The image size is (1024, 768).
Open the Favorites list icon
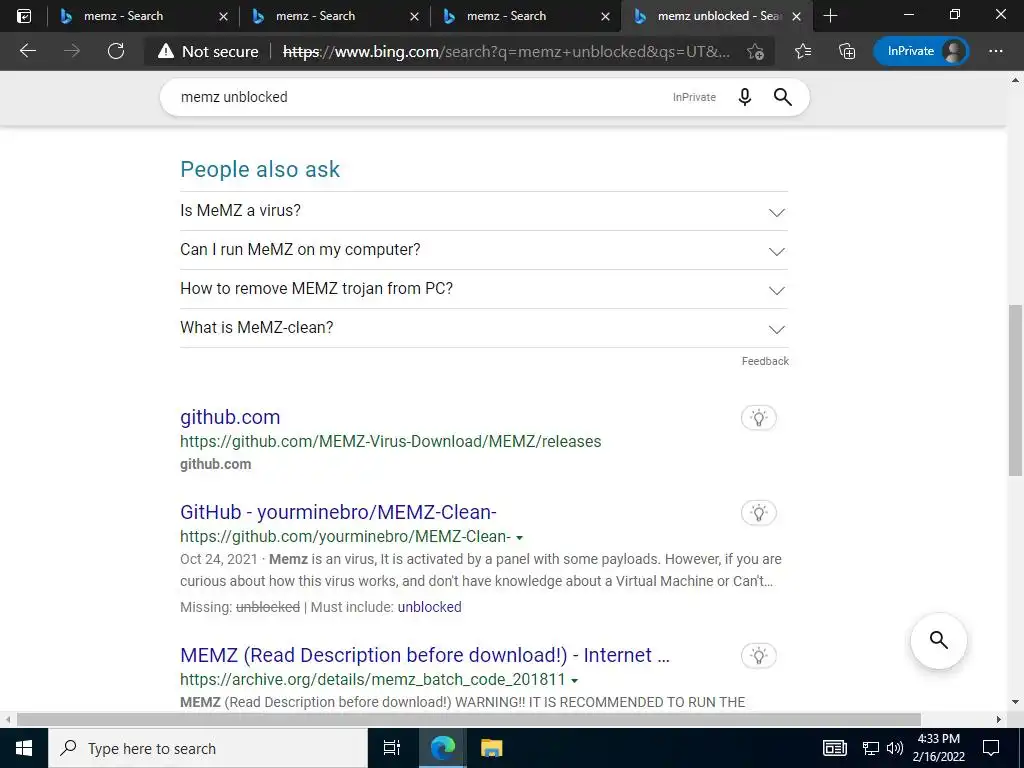click(803, 51)
